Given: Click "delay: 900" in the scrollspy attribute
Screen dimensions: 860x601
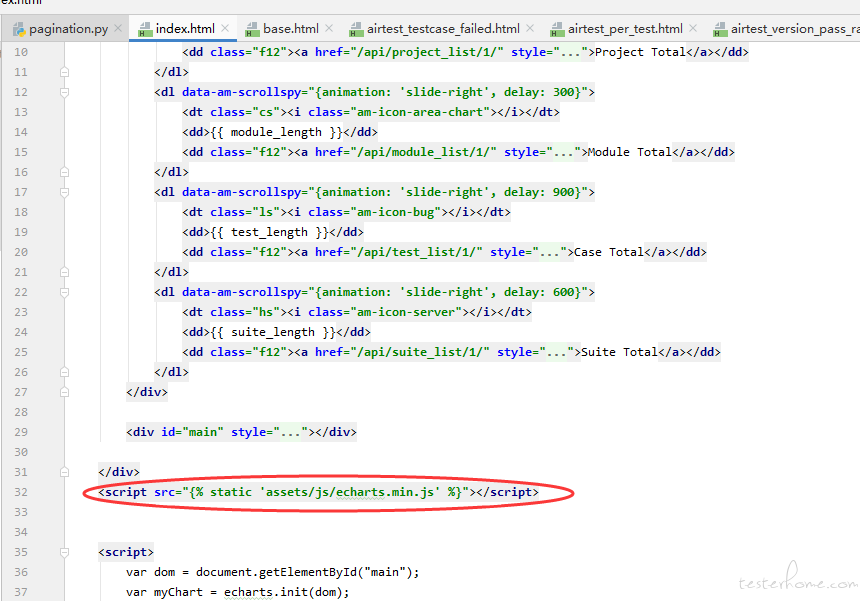Looking at the screenshot, I should pos(539,192).
